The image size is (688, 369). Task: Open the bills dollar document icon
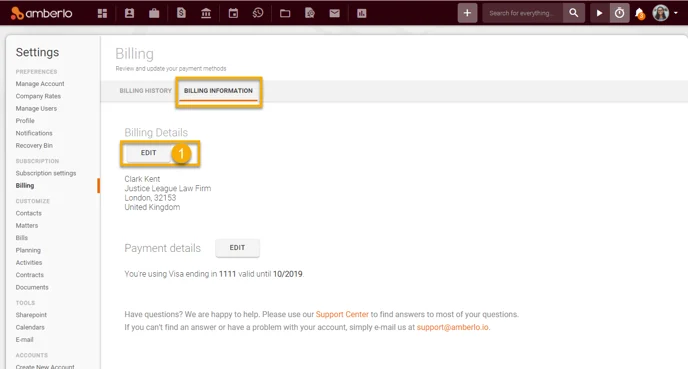point(181,13)
